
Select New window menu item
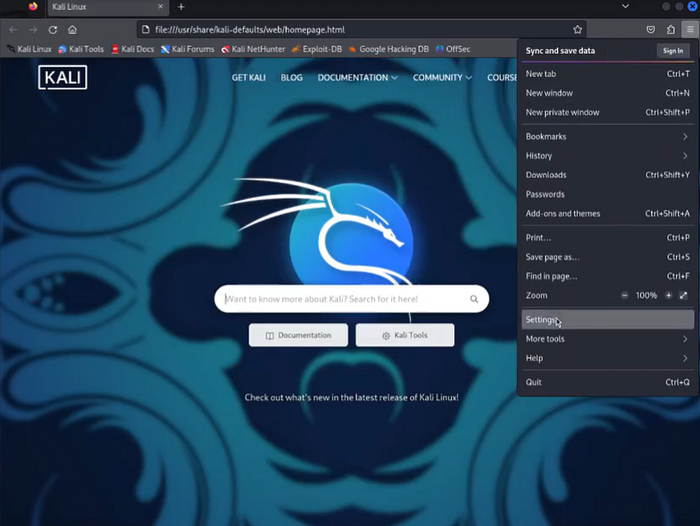[x=608, y=93]
